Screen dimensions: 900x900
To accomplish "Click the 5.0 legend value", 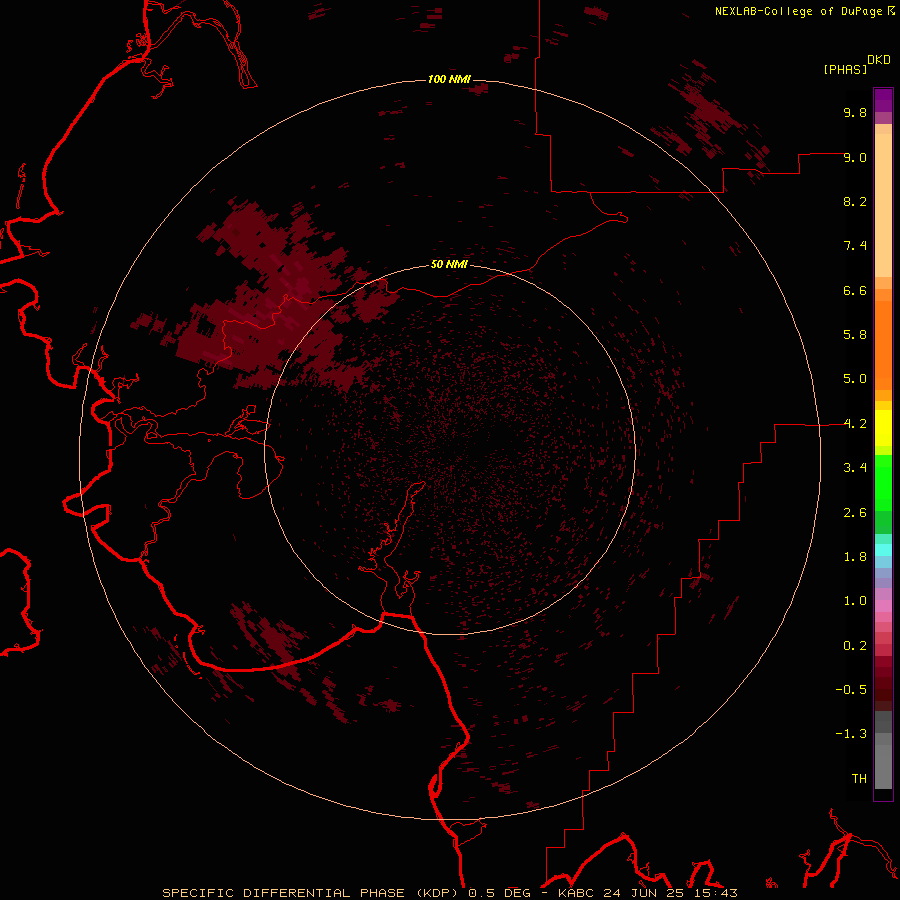I will [x=855, y=379].
